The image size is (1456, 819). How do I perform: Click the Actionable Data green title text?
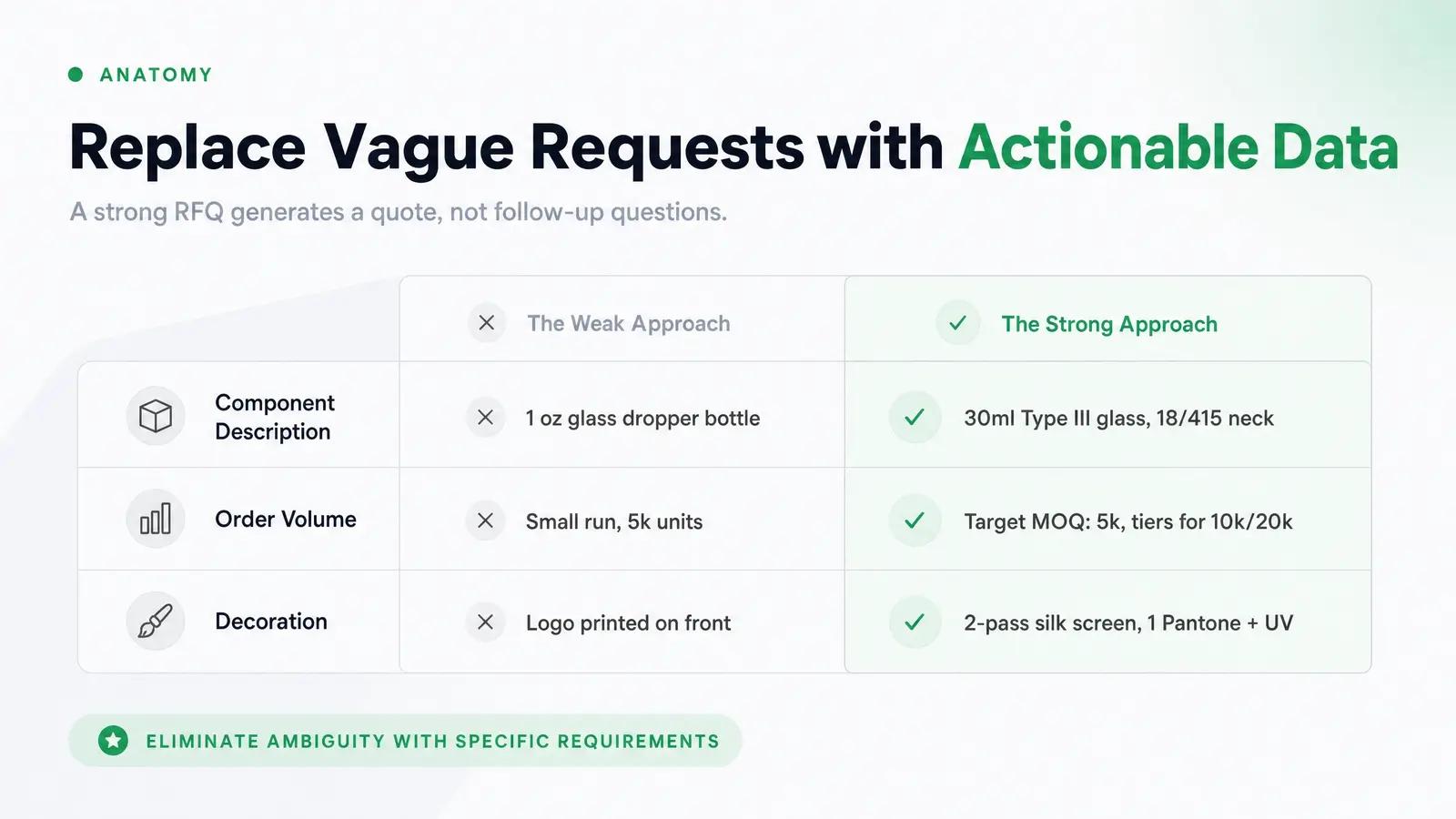point(1178,147)
